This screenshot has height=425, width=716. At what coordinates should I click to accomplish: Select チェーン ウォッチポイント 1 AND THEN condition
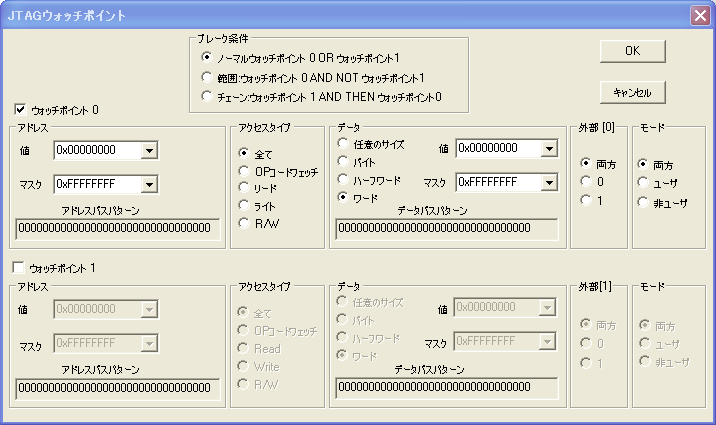point(207,96)
